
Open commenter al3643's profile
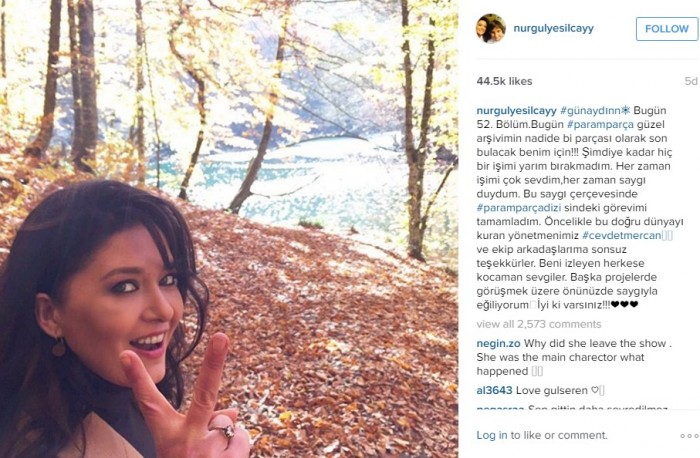494,391
